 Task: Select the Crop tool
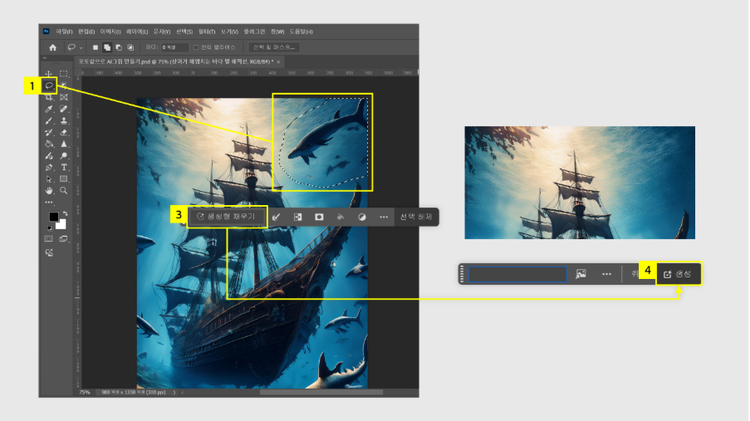click(49, 97)
